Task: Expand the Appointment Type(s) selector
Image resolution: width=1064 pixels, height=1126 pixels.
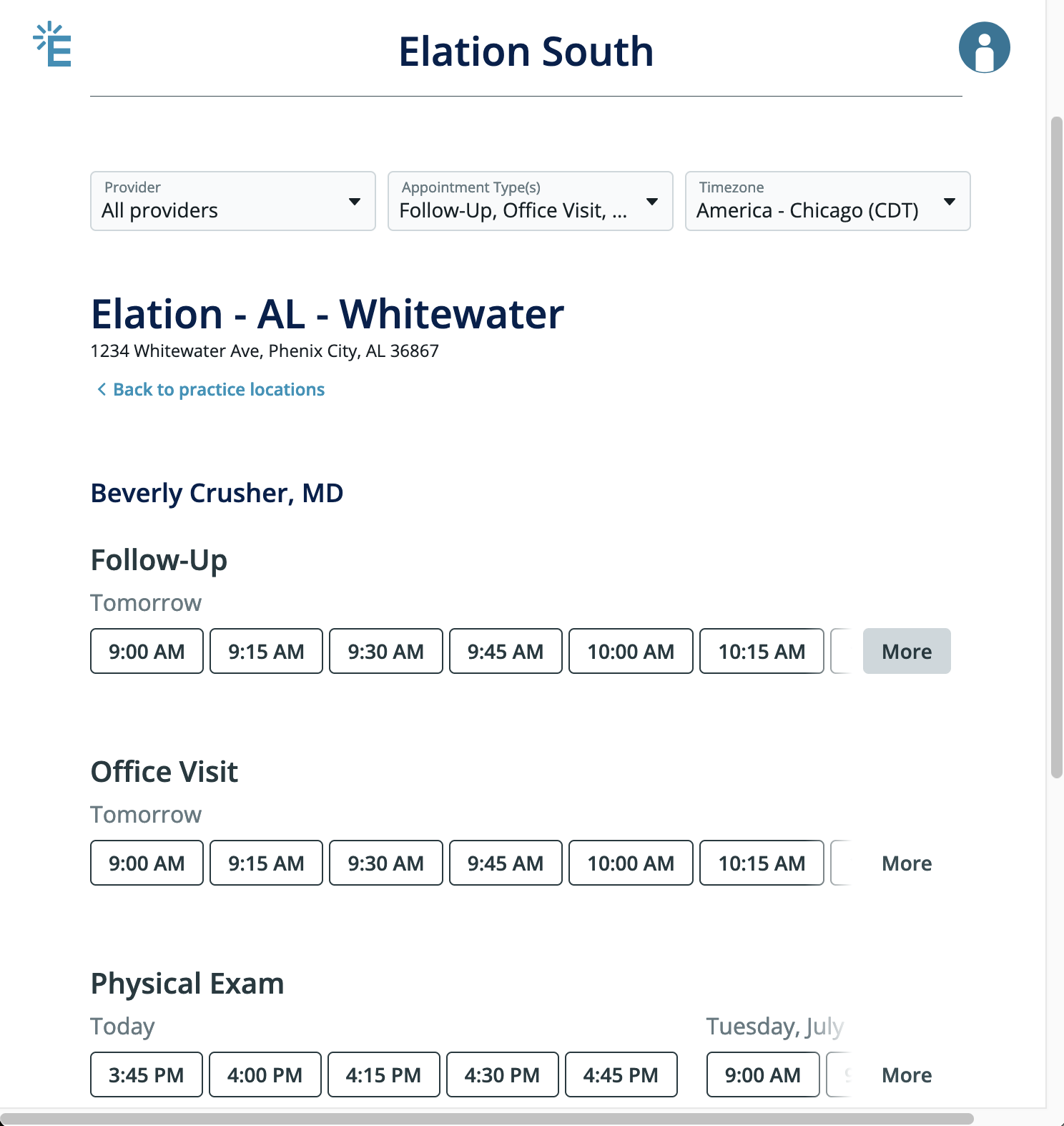Action: click(530, 201)
